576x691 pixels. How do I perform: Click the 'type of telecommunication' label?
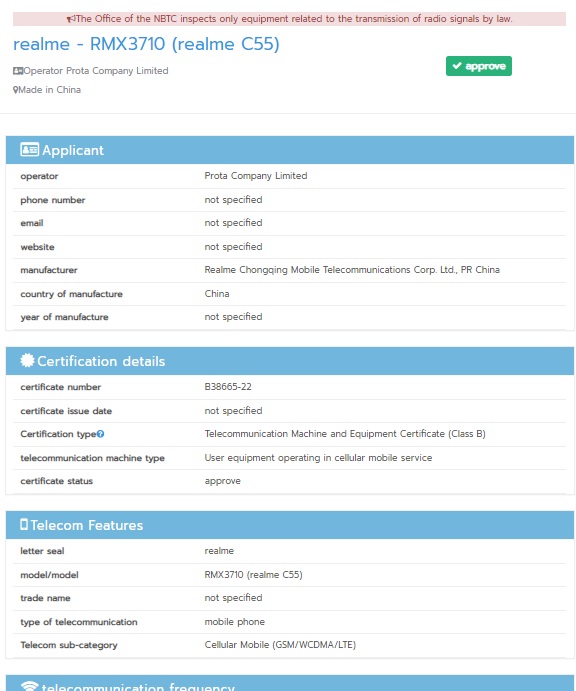pyautogui.click(x=78, y=622)
